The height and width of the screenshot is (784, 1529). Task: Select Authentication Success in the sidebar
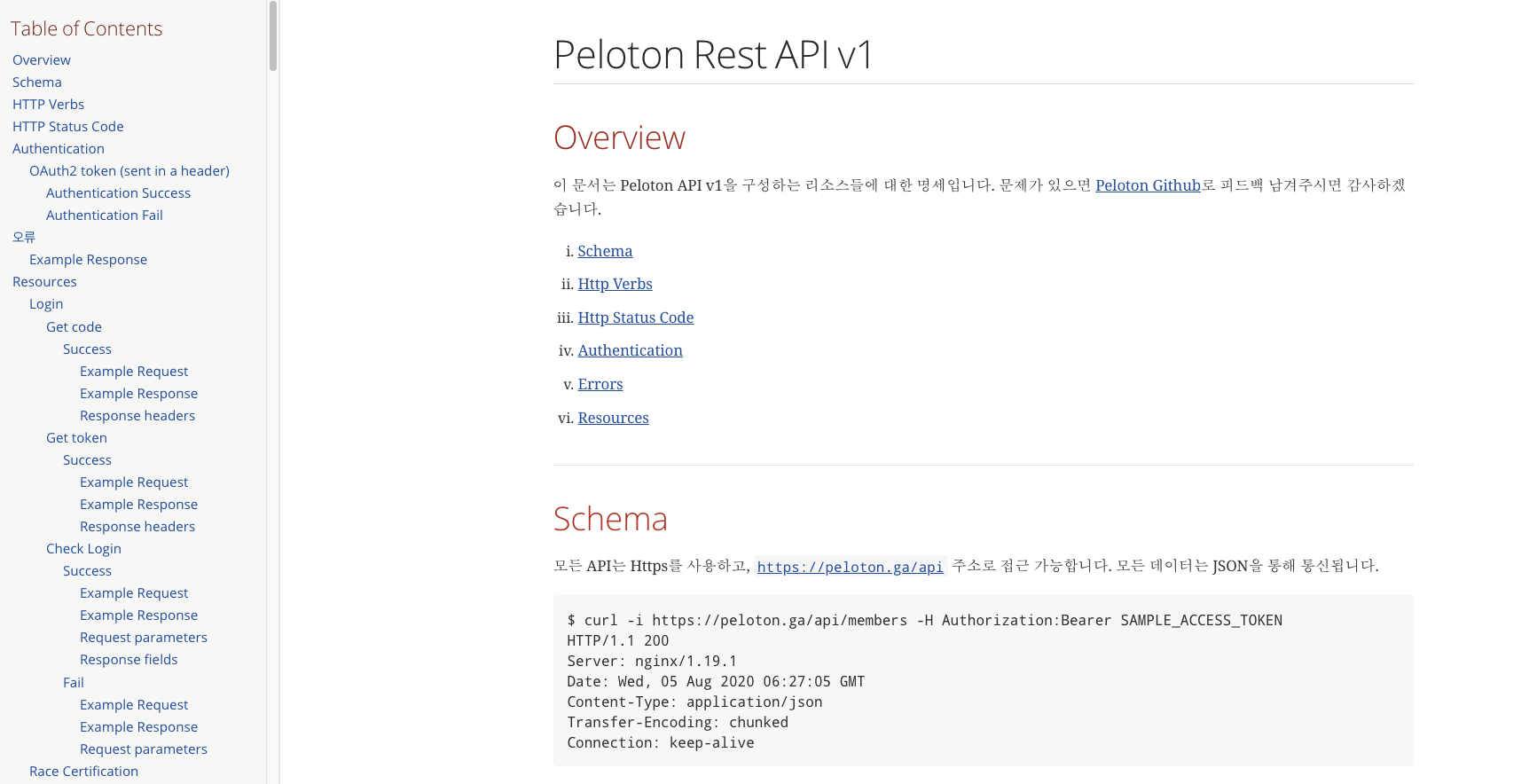[x=118, y=192]
